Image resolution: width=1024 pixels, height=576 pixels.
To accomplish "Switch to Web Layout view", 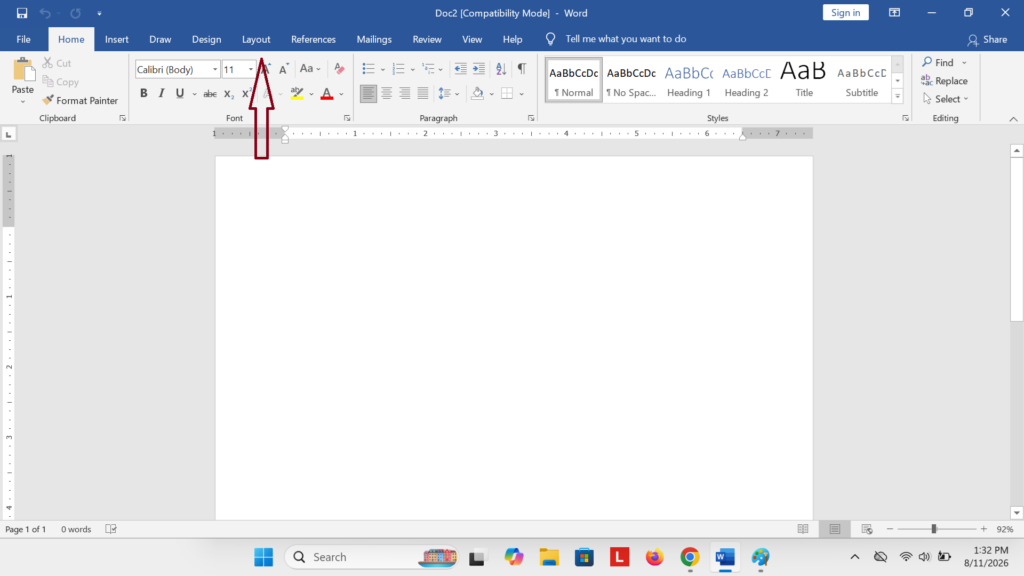I will 867,529.
